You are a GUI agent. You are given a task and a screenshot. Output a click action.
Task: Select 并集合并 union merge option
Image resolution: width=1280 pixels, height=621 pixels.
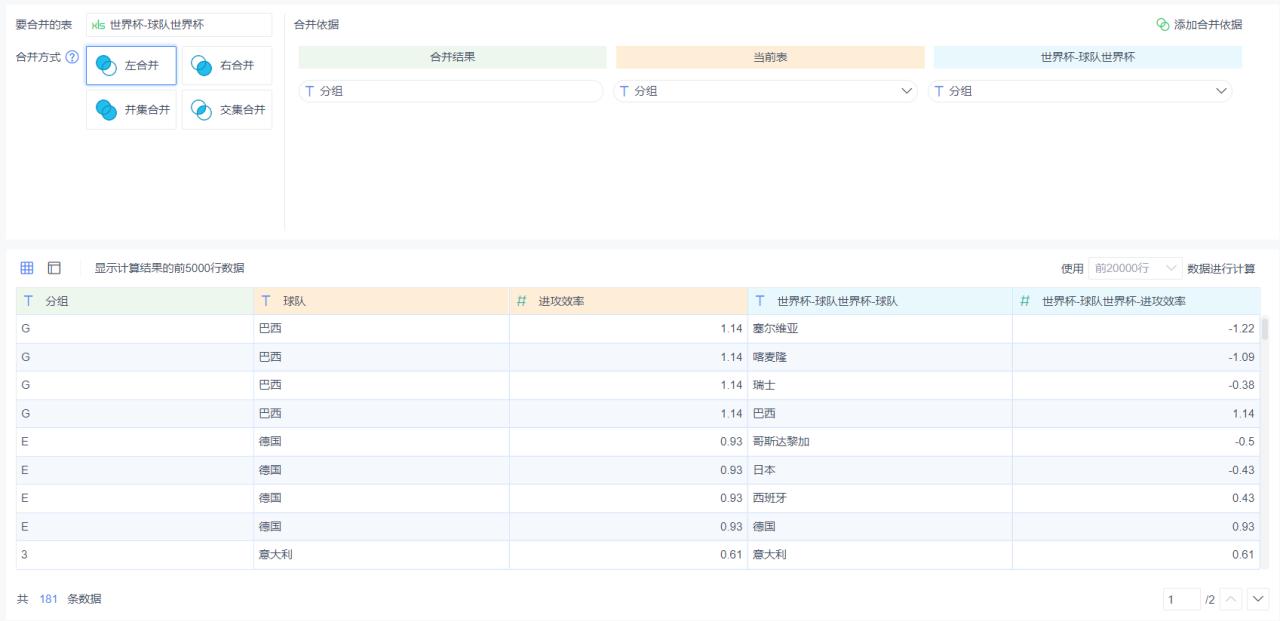[x=131, y=110]
